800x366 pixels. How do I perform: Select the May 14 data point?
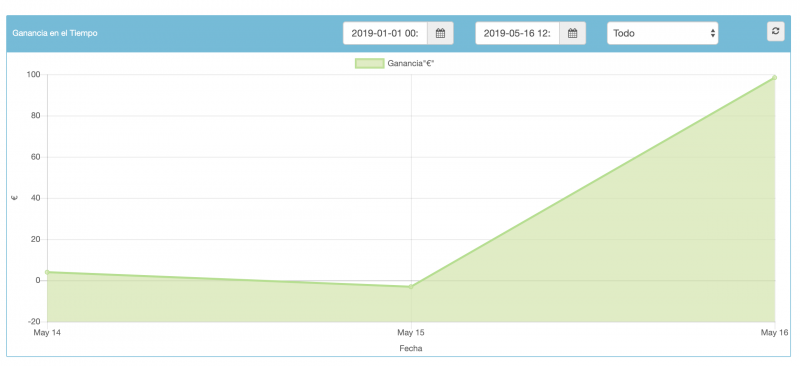47,272
